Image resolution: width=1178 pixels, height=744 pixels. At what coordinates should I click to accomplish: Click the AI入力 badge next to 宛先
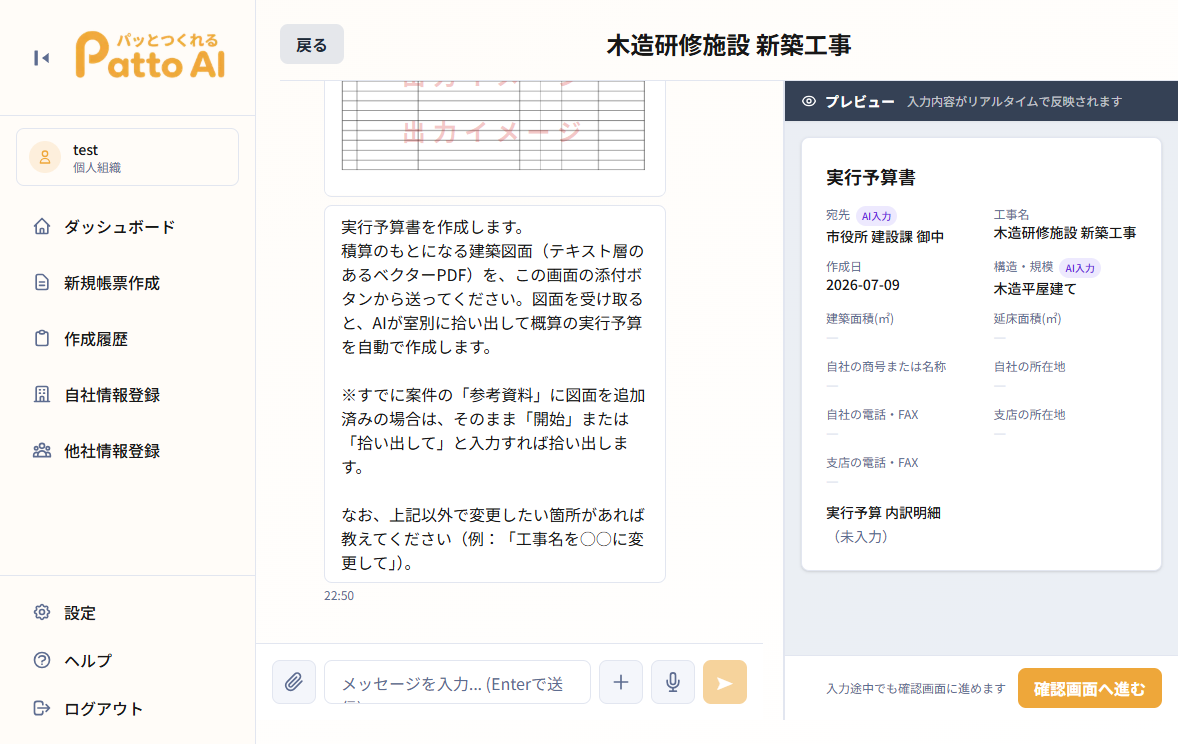pyautogui.click(x=876, y=216)
